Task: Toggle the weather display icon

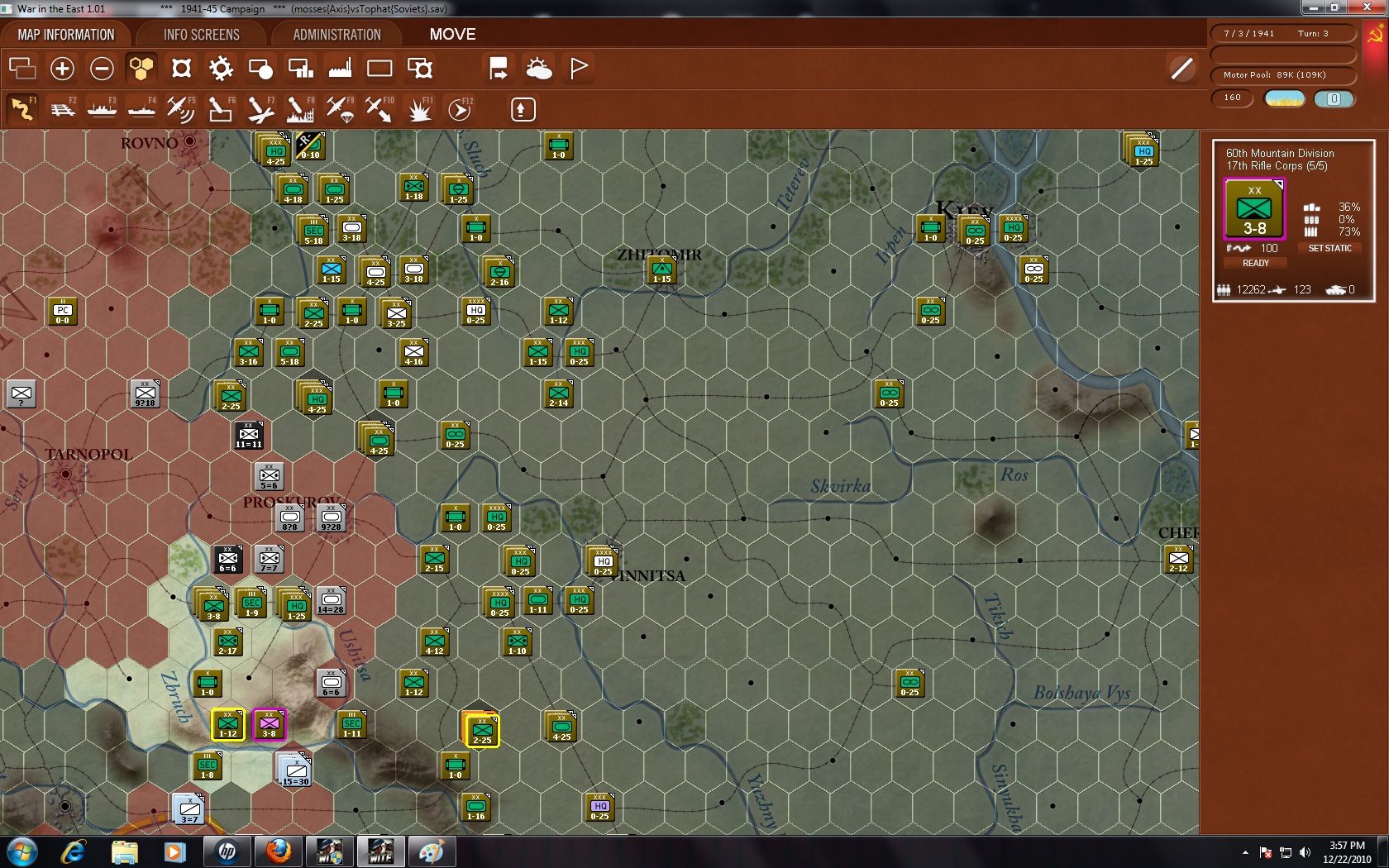Action: [x=538, y=69]
